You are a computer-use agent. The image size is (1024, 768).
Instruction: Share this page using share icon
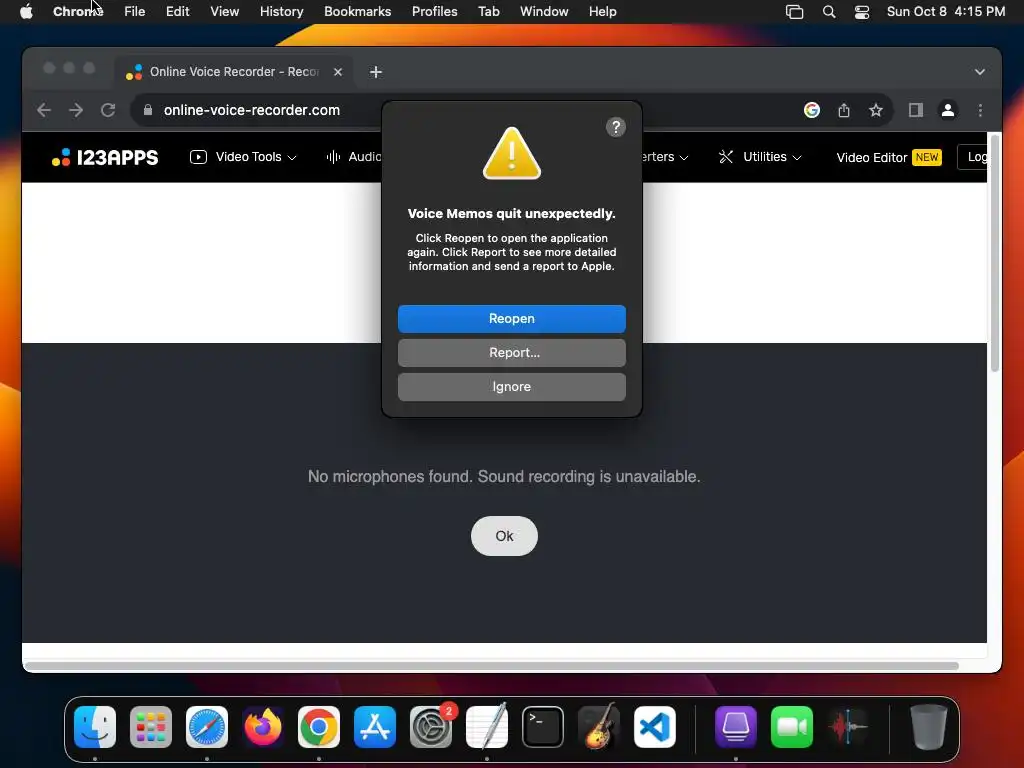[844, 110]
